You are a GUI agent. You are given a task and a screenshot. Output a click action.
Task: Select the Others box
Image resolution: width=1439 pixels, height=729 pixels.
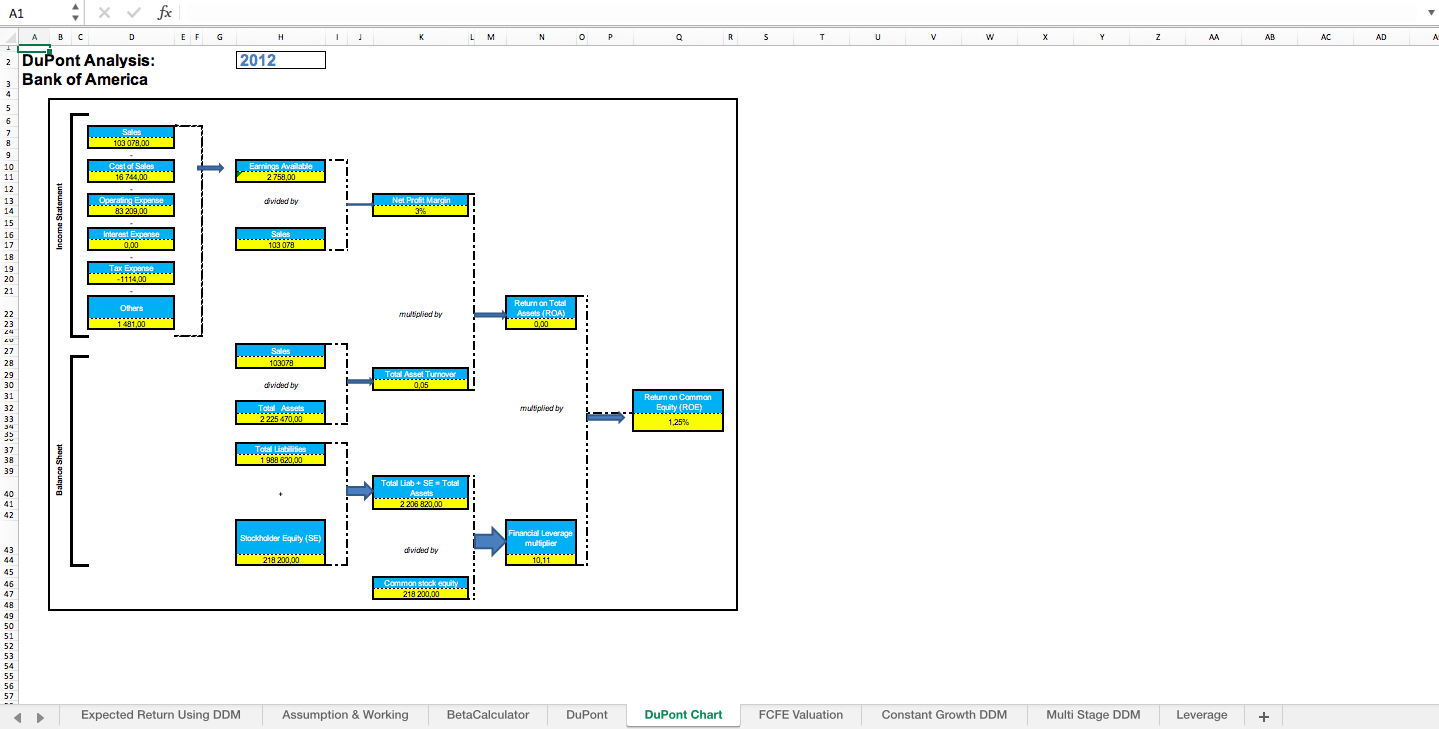point(131,312)
